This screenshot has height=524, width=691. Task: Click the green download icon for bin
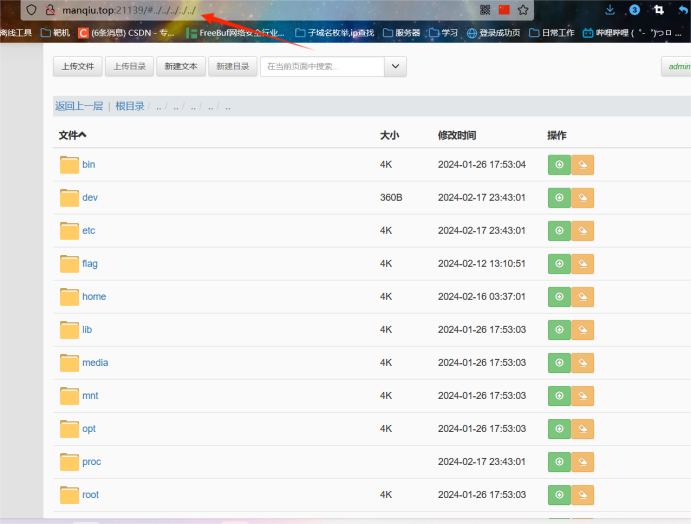(x=559, y=165)
